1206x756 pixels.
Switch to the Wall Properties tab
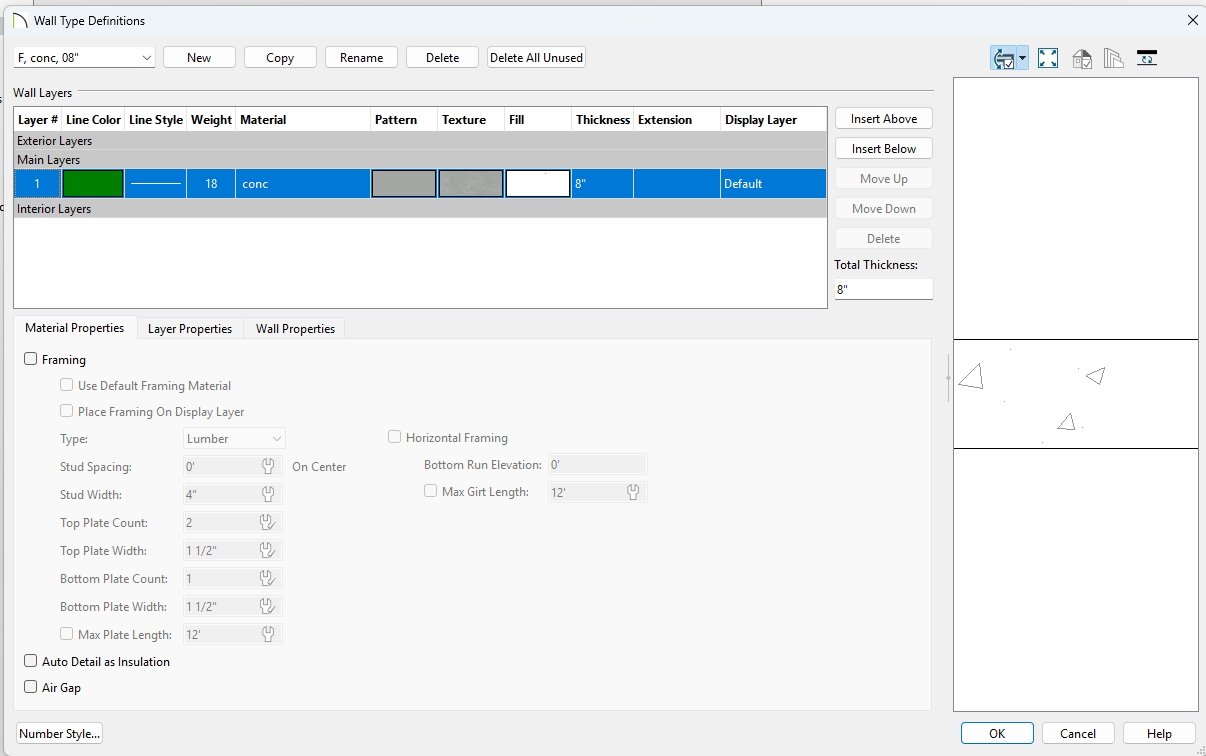tap(295, 329)
